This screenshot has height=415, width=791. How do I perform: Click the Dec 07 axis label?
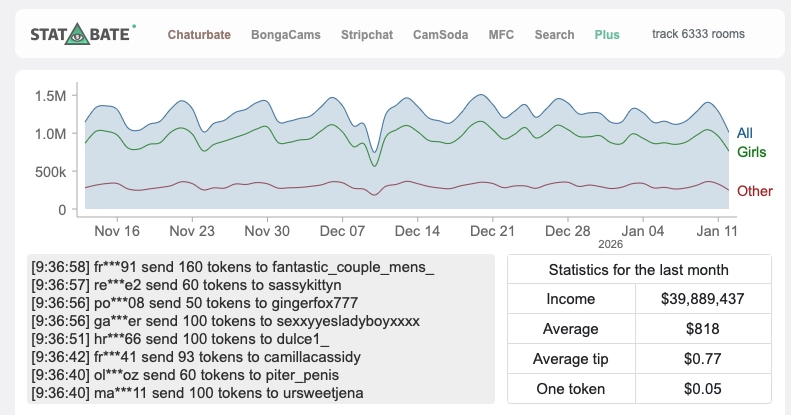tap(342, 231)
